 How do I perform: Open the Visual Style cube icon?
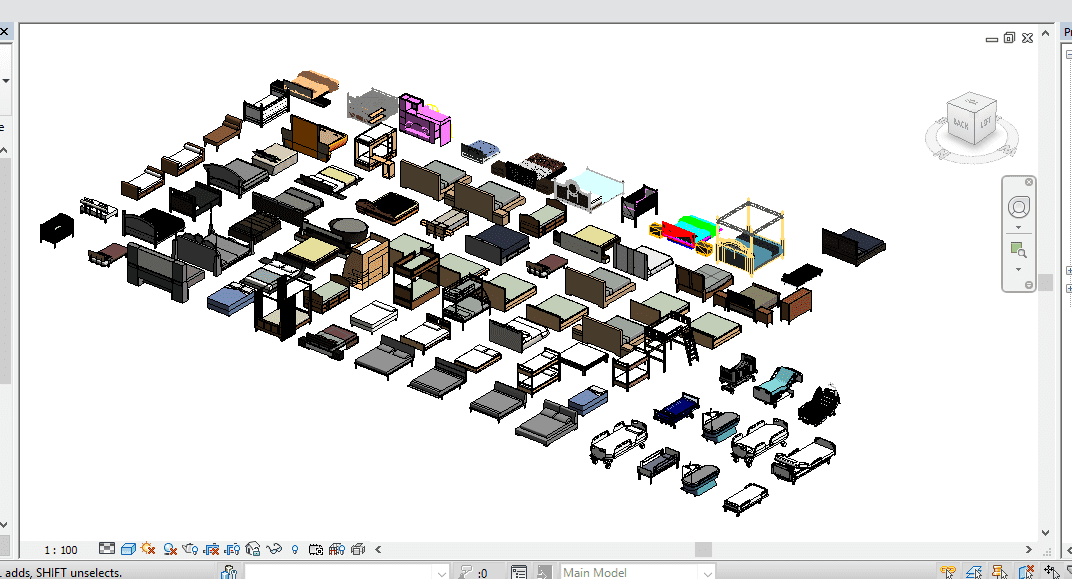pyautogui.click(x=128, y=549)
